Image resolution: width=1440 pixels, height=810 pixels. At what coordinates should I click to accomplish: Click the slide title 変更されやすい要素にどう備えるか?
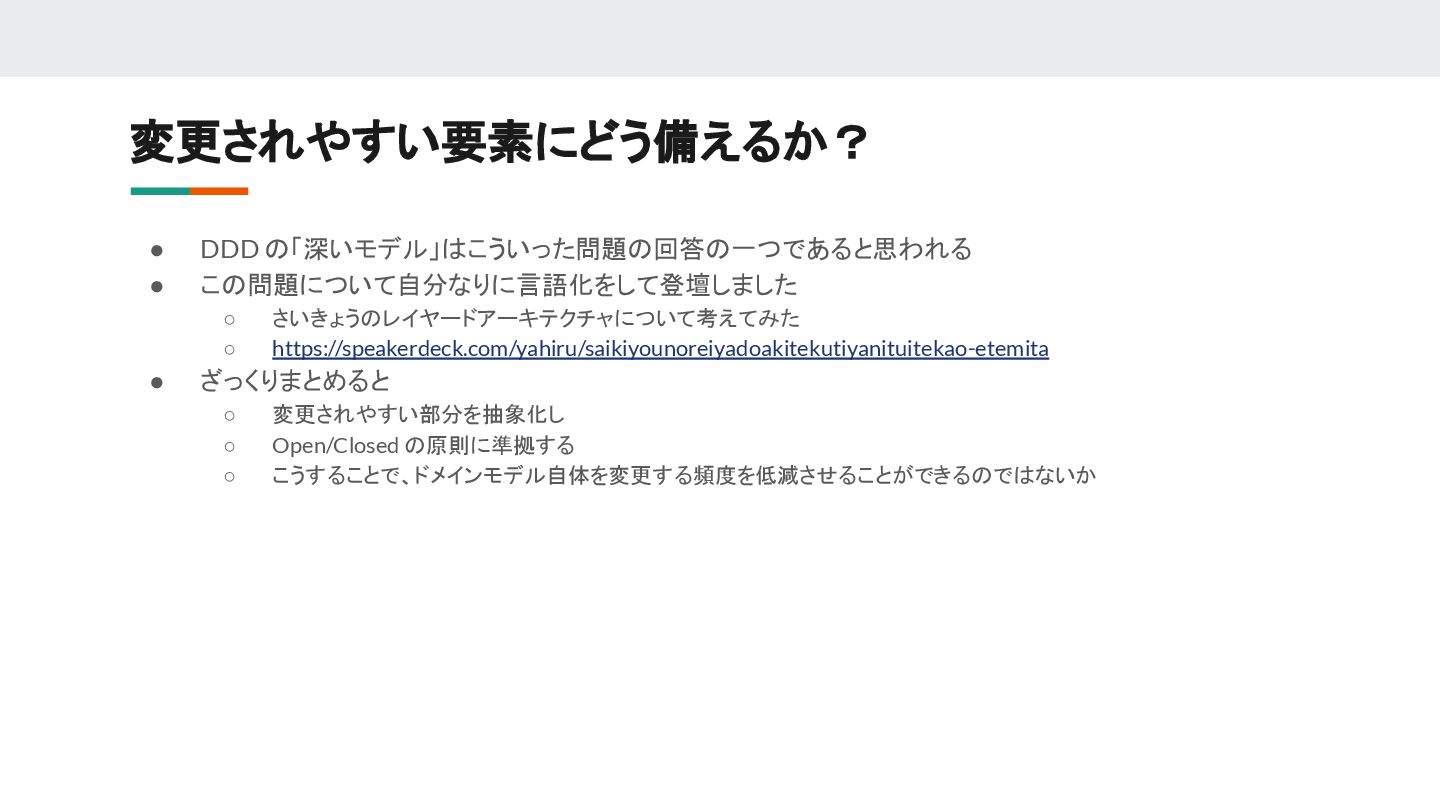(498, 142)
